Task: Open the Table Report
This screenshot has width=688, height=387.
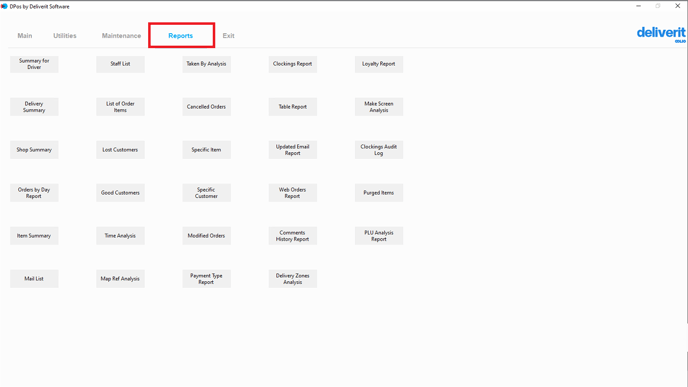Action: pos(293,107)
